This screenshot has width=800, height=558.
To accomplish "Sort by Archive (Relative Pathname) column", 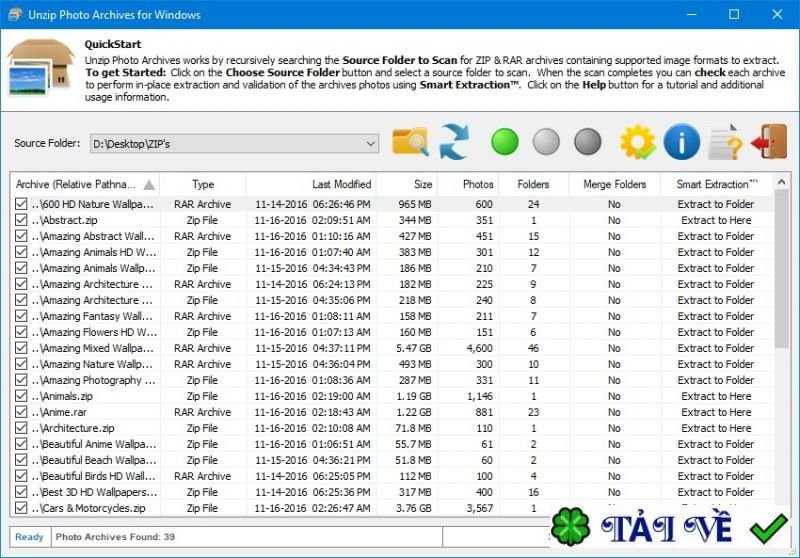I will point(85,184).
